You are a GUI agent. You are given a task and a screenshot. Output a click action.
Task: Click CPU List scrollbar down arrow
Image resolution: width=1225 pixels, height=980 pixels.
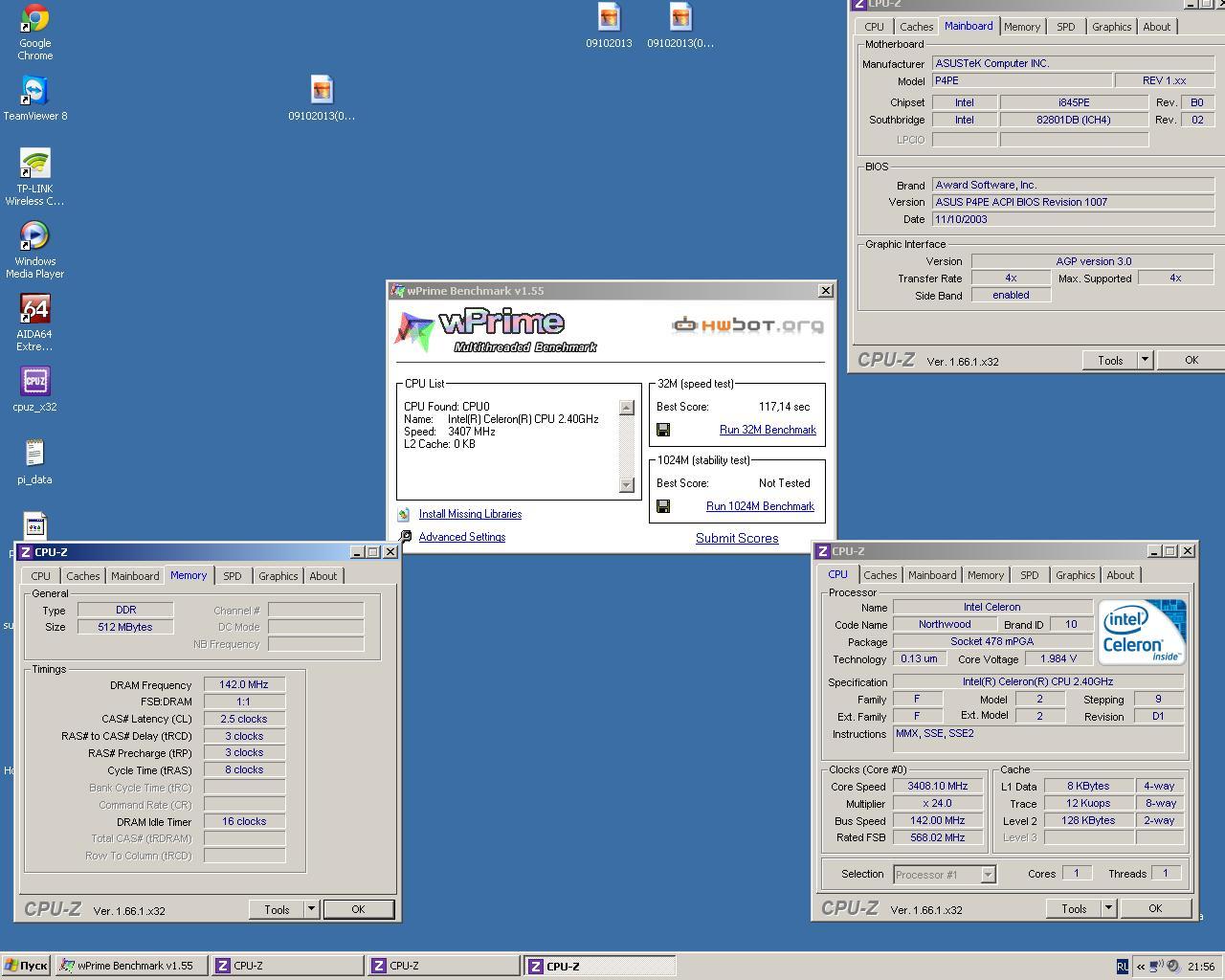627,484
